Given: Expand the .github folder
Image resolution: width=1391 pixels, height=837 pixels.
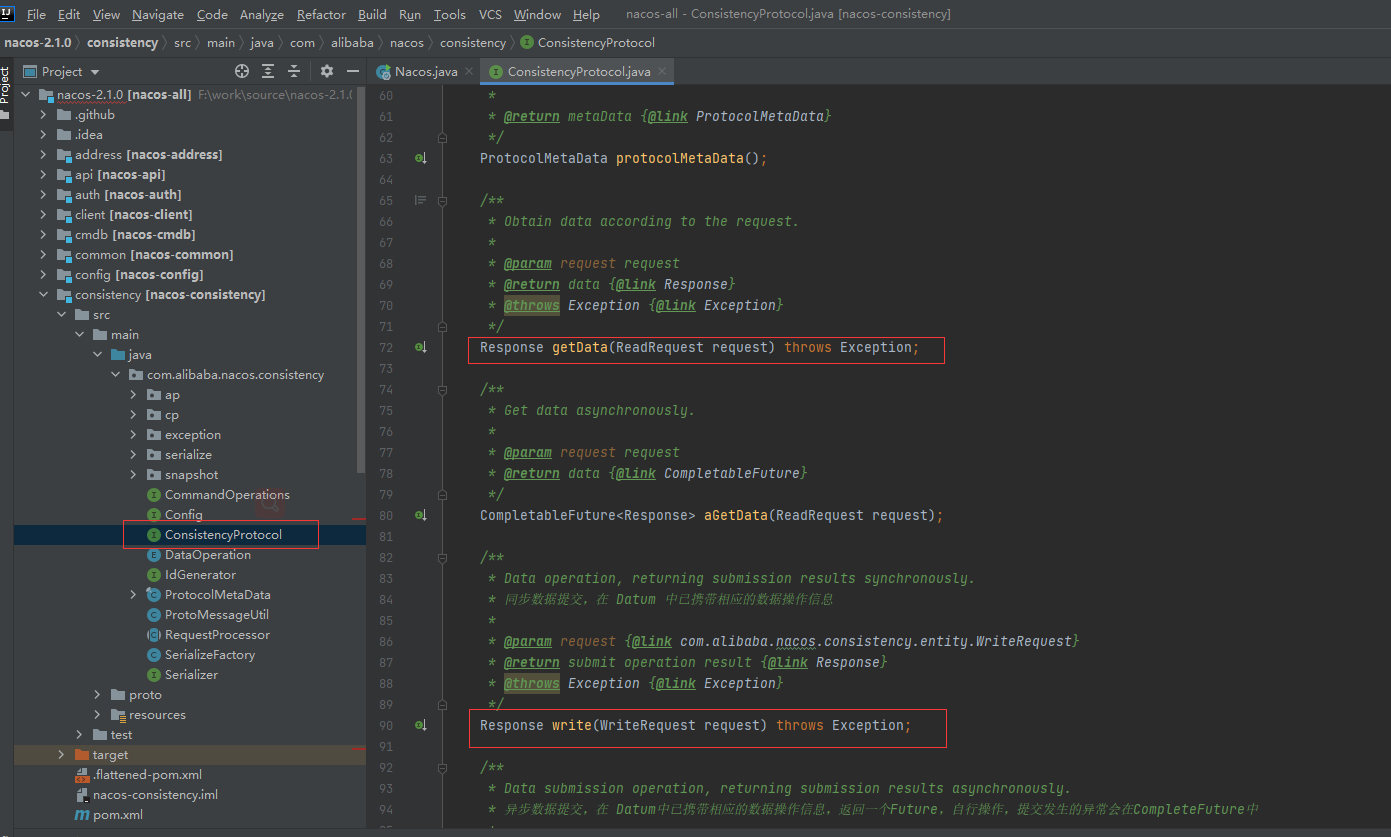Looking at the screenshot, I should tap(43, 115).
